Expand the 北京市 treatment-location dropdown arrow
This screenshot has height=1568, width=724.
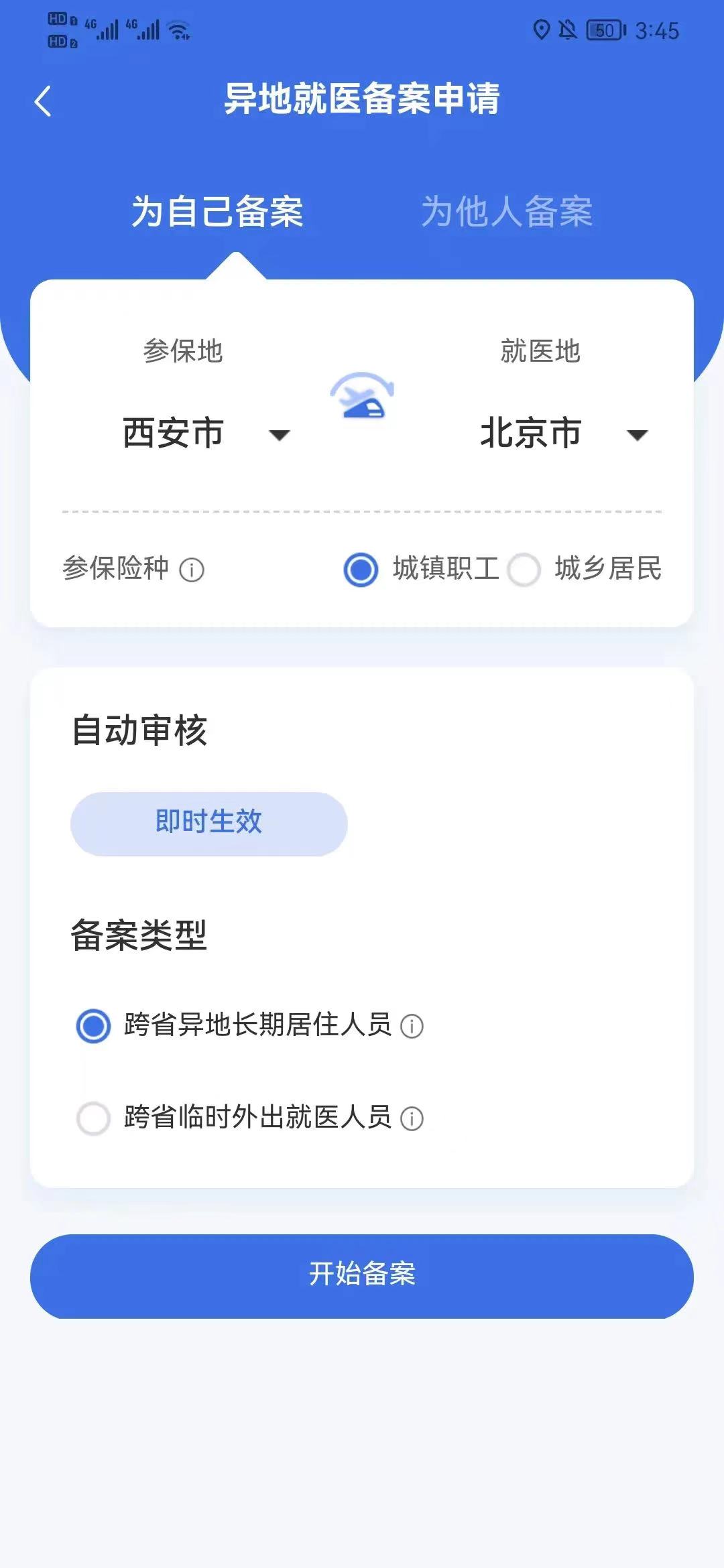[x=637, y=436]
